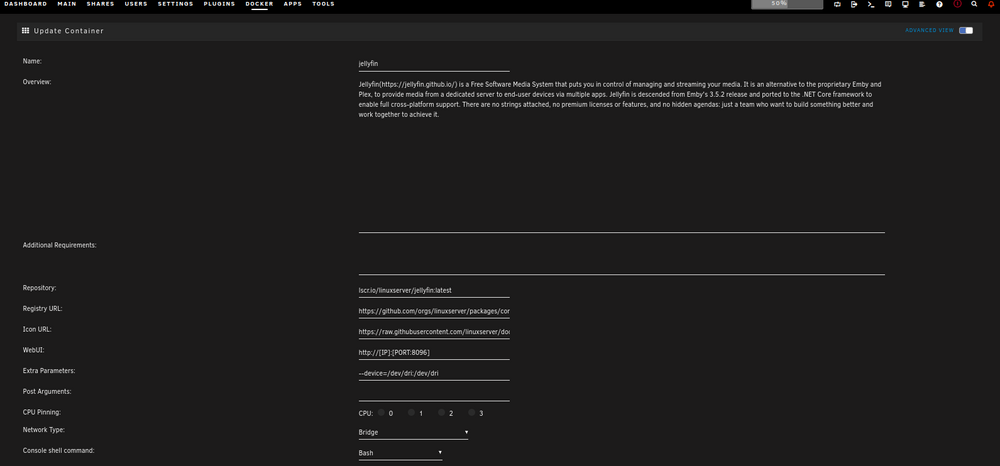Go to the Dashboard tab
This screenshot has height=466, width=1000.
point(26,4)
